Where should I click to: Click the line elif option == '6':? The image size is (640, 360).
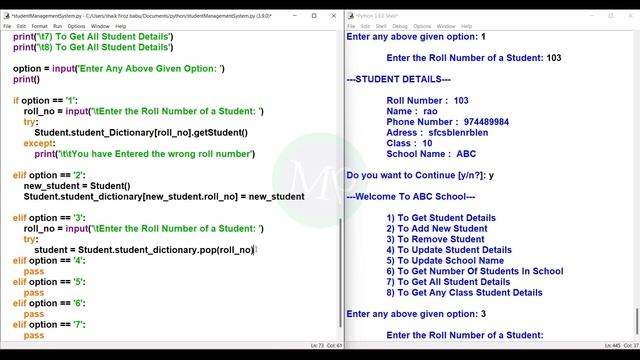pyautogui.click(x=49, y=303)
